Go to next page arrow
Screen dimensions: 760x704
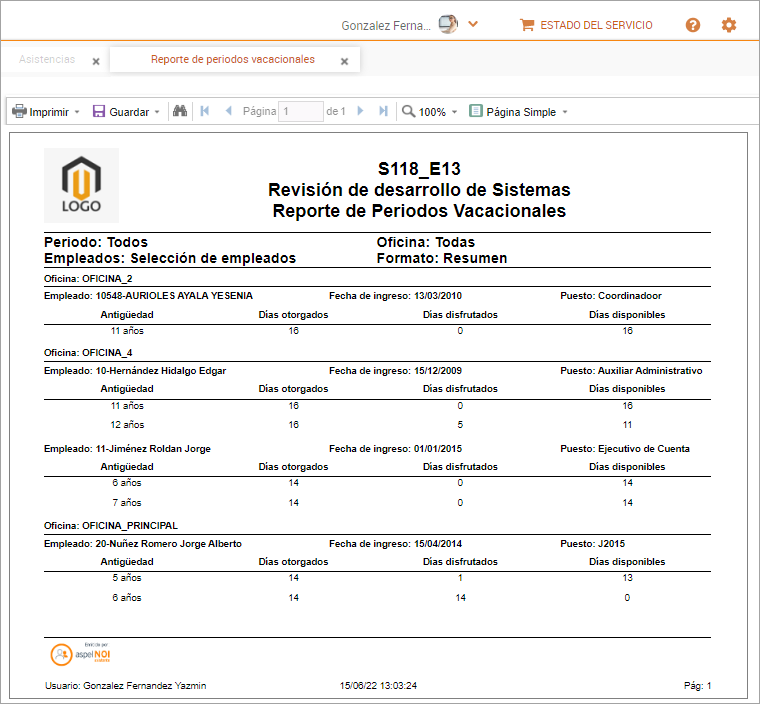point(360,112)
